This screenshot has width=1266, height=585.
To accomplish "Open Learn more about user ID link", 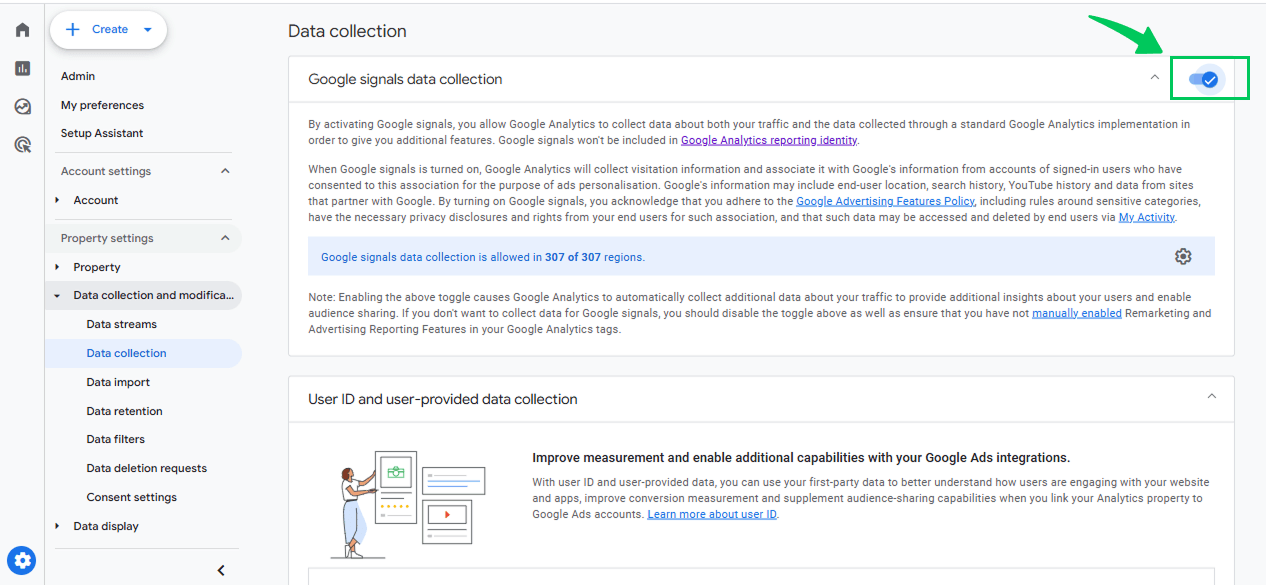I will 712,514.
